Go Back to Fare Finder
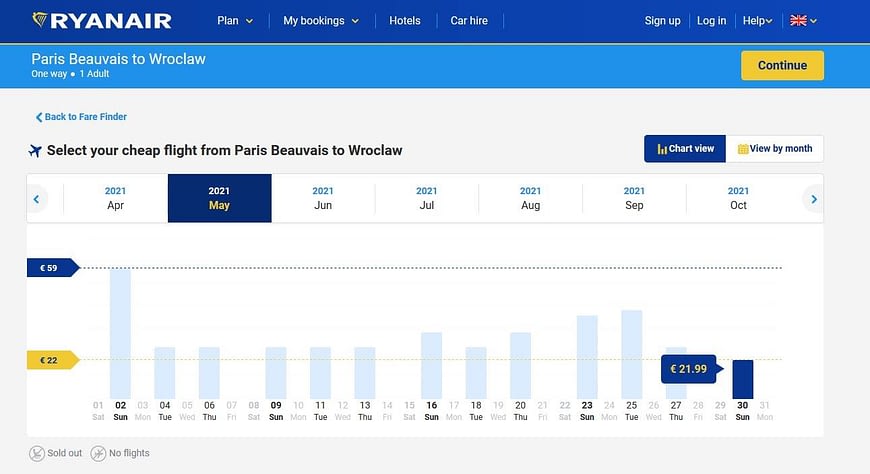Viewport: 870px width, 474px height. tap(81, 117)
